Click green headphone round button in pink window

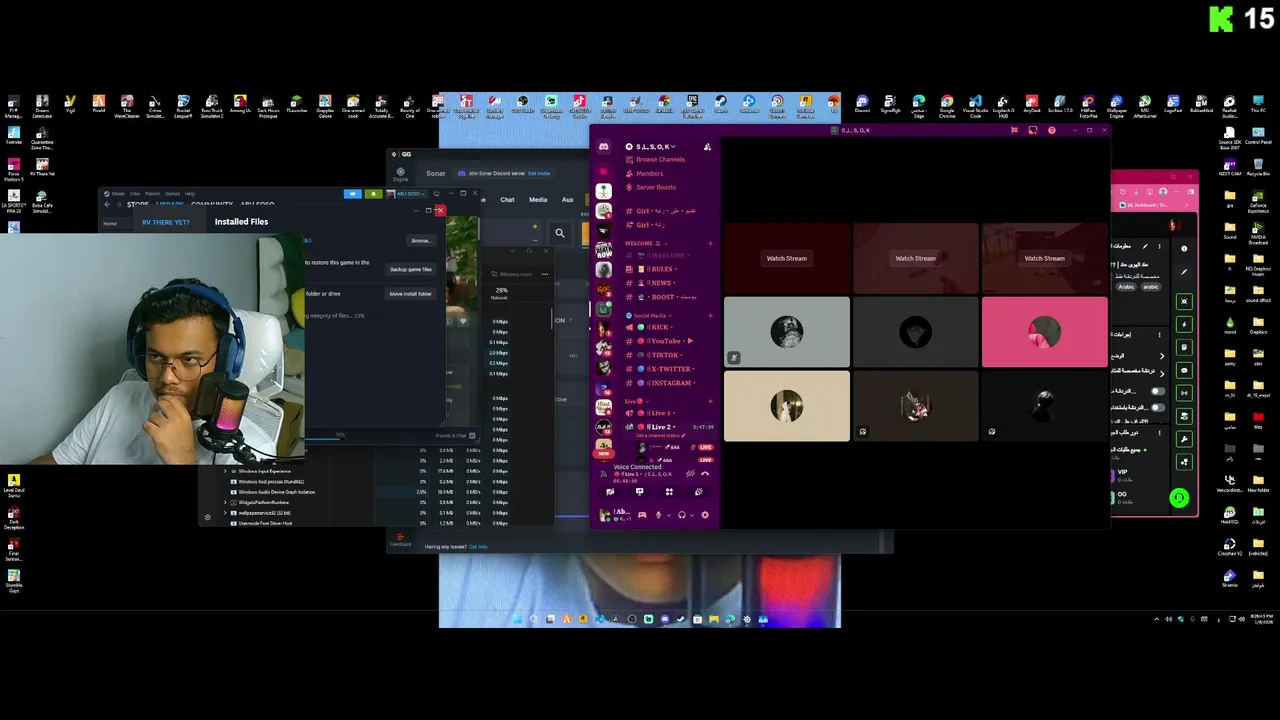coord(1179,497)
